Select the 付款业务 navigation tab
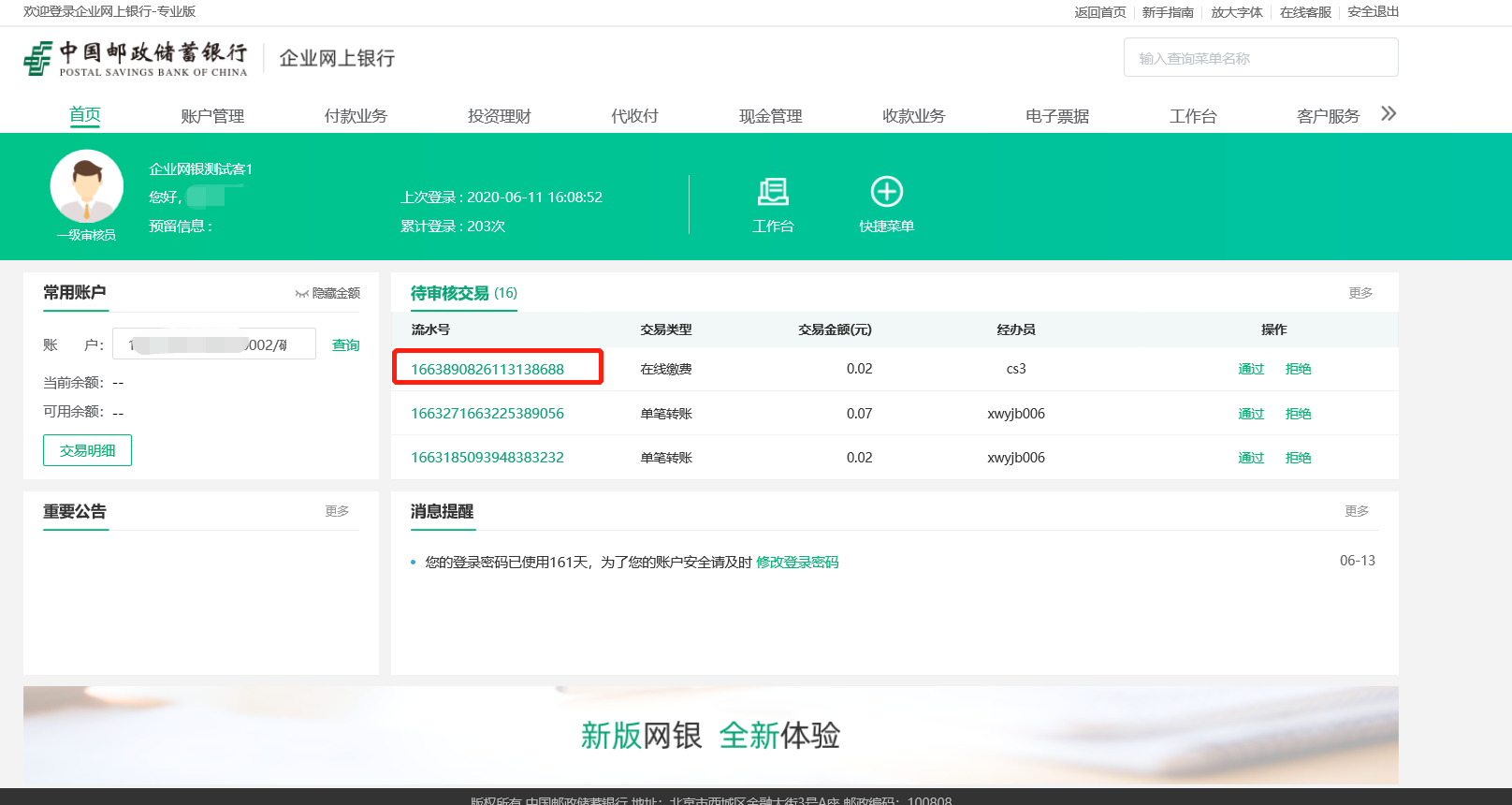The image size is (1512, 805). pos(356,116)
